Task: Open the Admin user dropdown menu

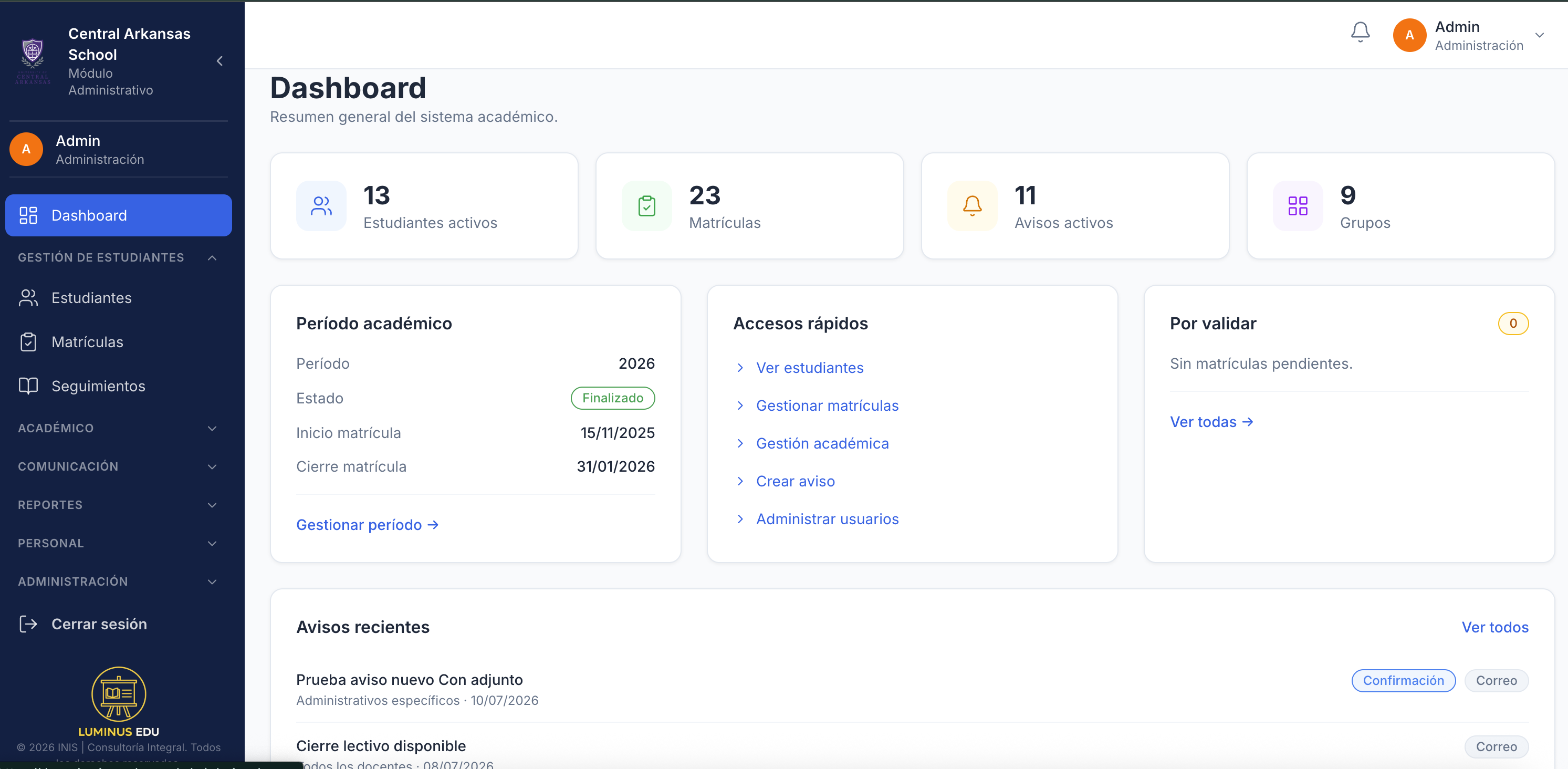Action: point(1469,35)
